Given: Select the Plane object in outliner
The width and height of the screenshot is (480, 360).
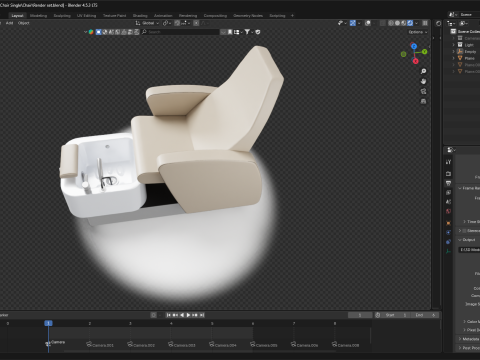Looking at the screenshot, I should pyautogui.click(x=469, y=58).
